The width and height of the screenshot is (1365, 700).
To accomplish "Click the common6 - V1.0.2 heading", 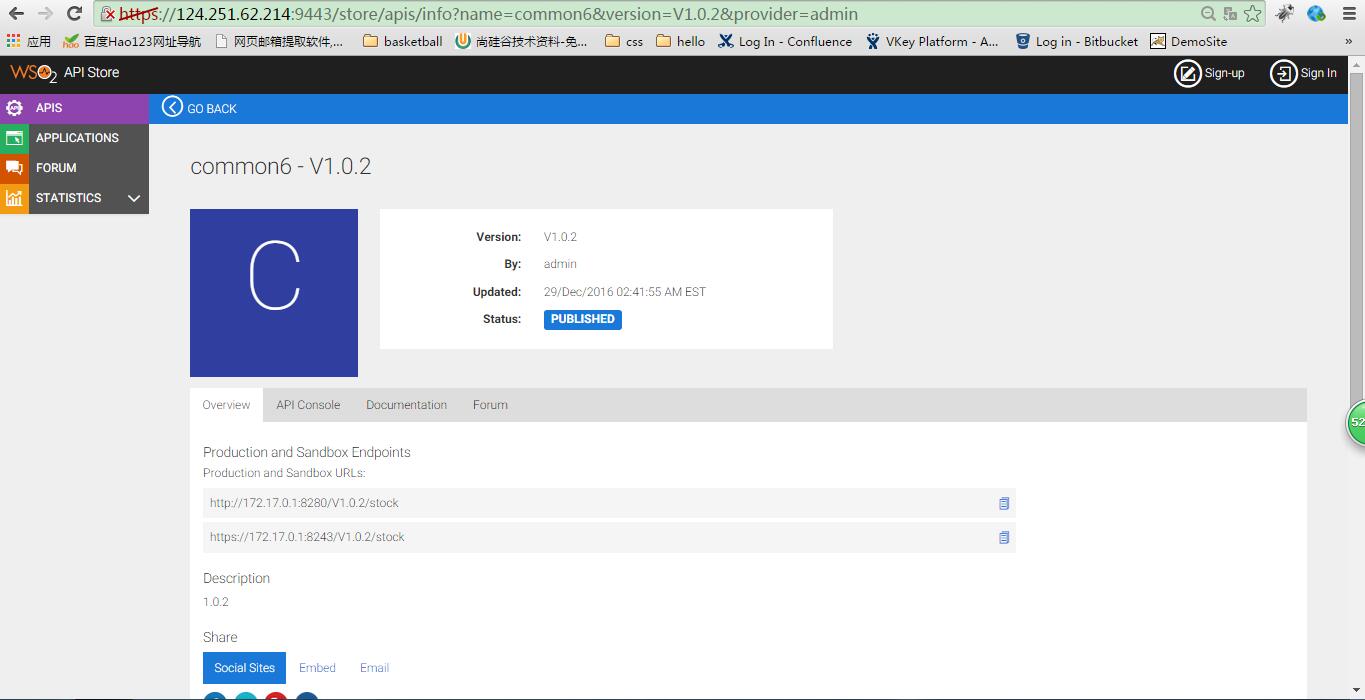I will click(x=281, y=166).
